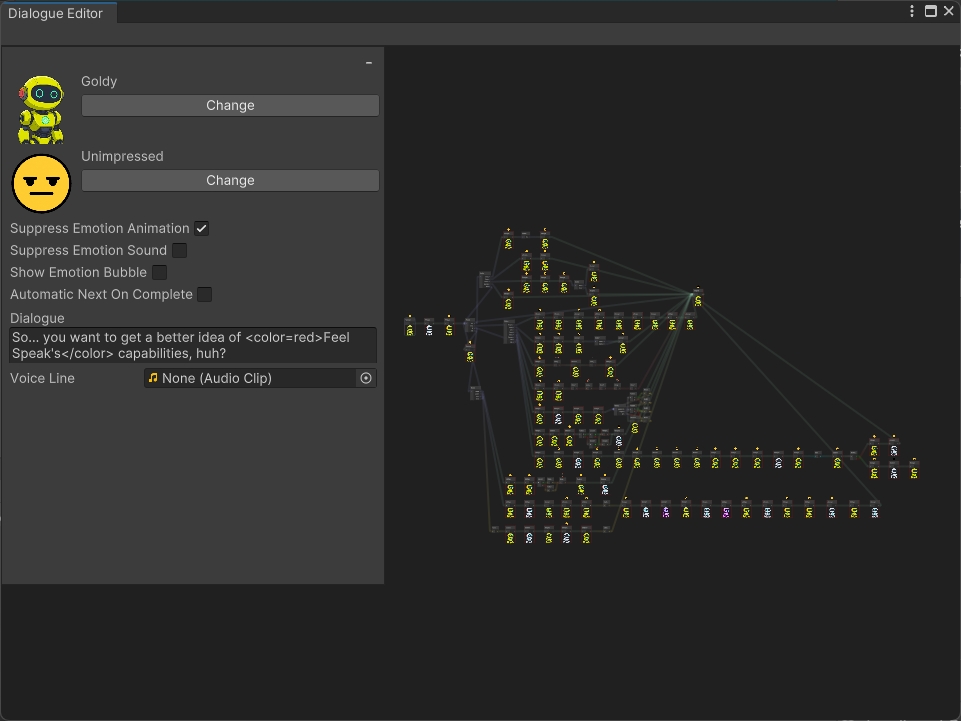Click Goldy's robot character portrait
The height and width of the screenshot is (721, 961).
click(41, 109)
